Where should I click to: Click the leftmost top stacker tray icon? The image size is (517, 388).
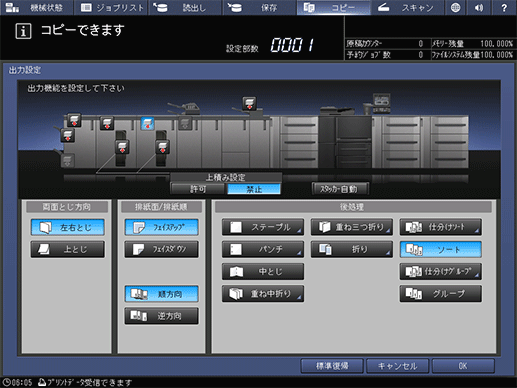[x=74, y=120]
